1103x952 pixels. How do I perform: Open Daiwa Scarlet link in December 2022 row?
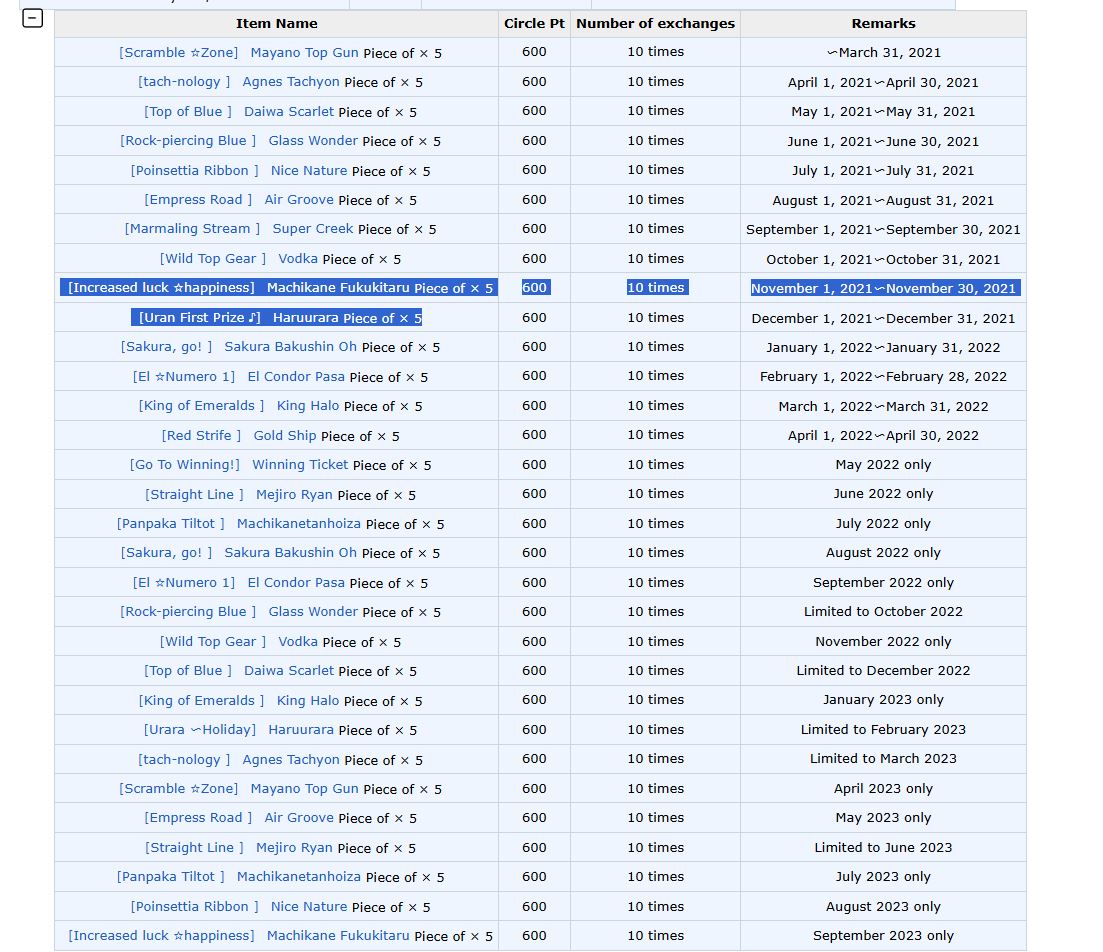click(288, 671)
